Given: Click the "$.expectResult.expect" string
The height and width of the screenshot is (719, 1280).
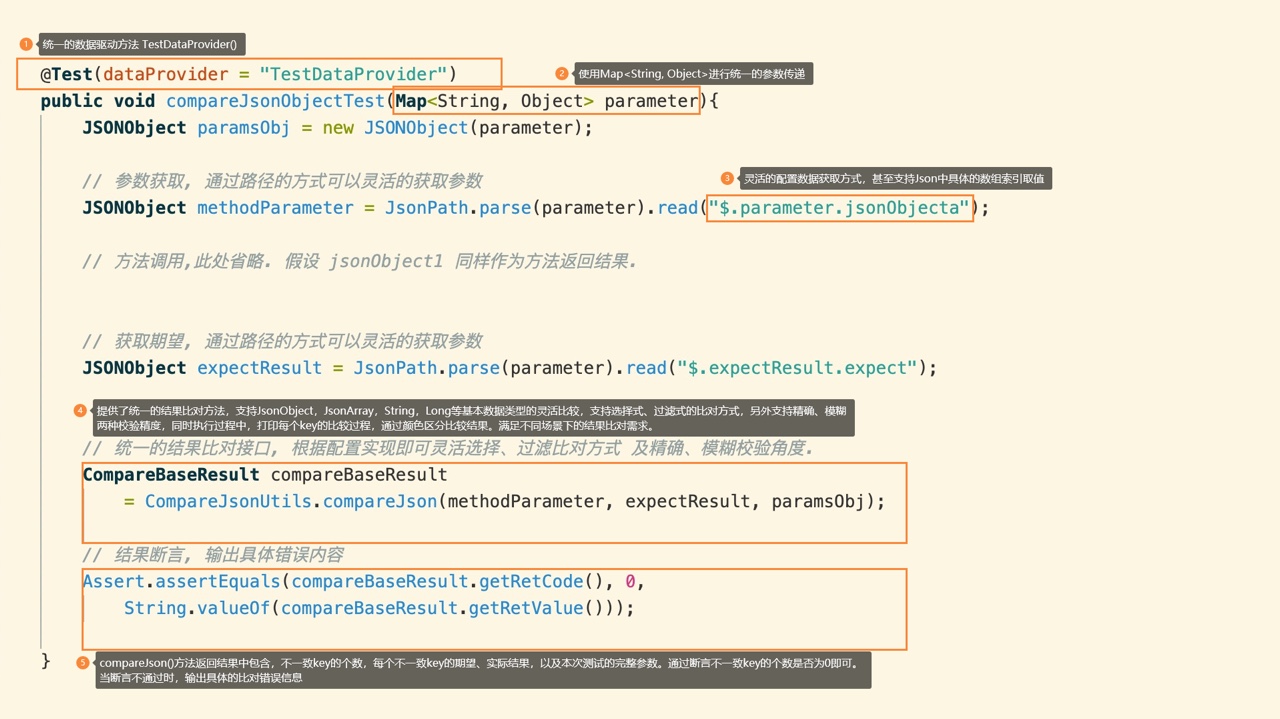Looking at the screenshot, I should [x=797, y=368].
